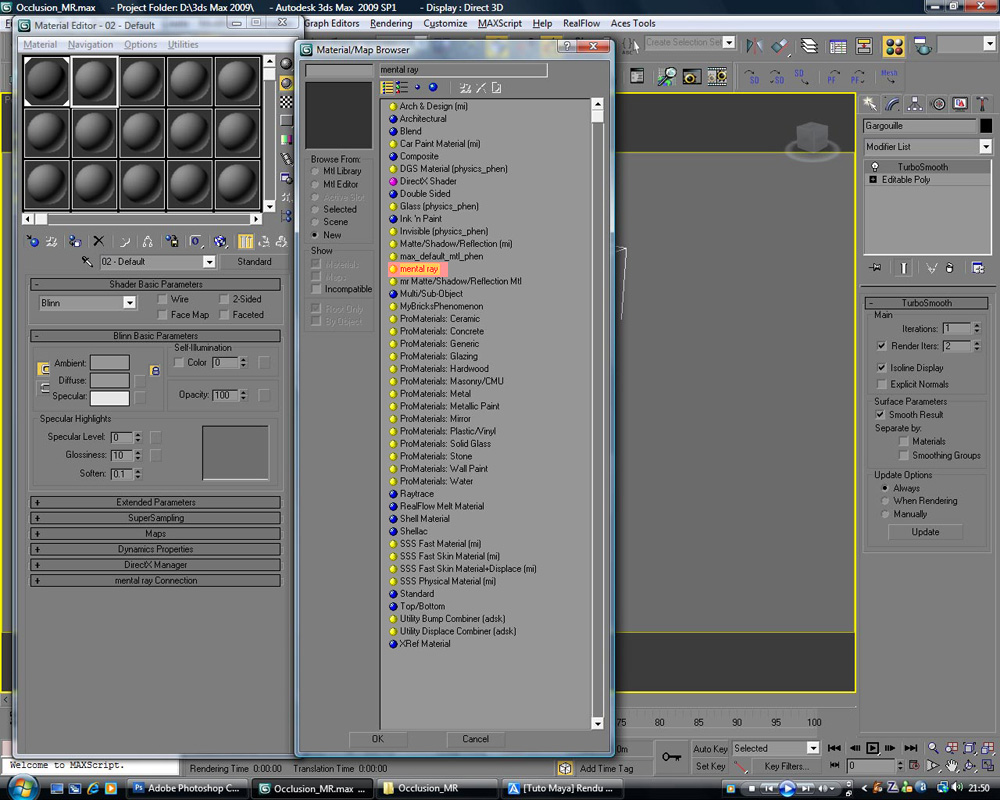The width and height of the screenshot is (1000, 800).
Task: Click OK in Material/Map Browser
Action: pyautogui.click(x=377, y=739)
